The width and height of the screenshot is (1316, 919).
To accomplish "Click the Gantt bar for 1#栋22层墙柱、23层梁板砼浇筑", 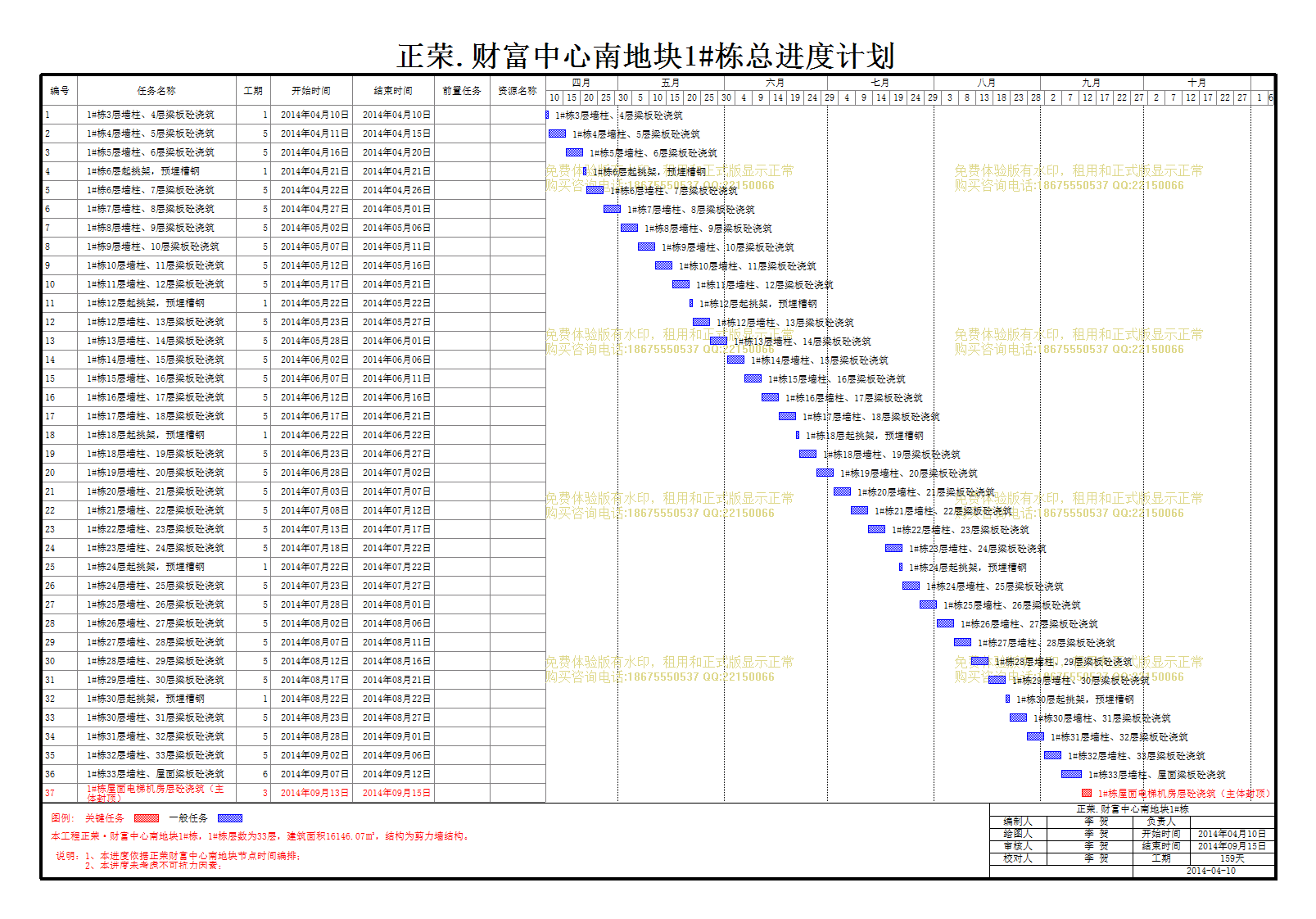I will click(876, 529).
